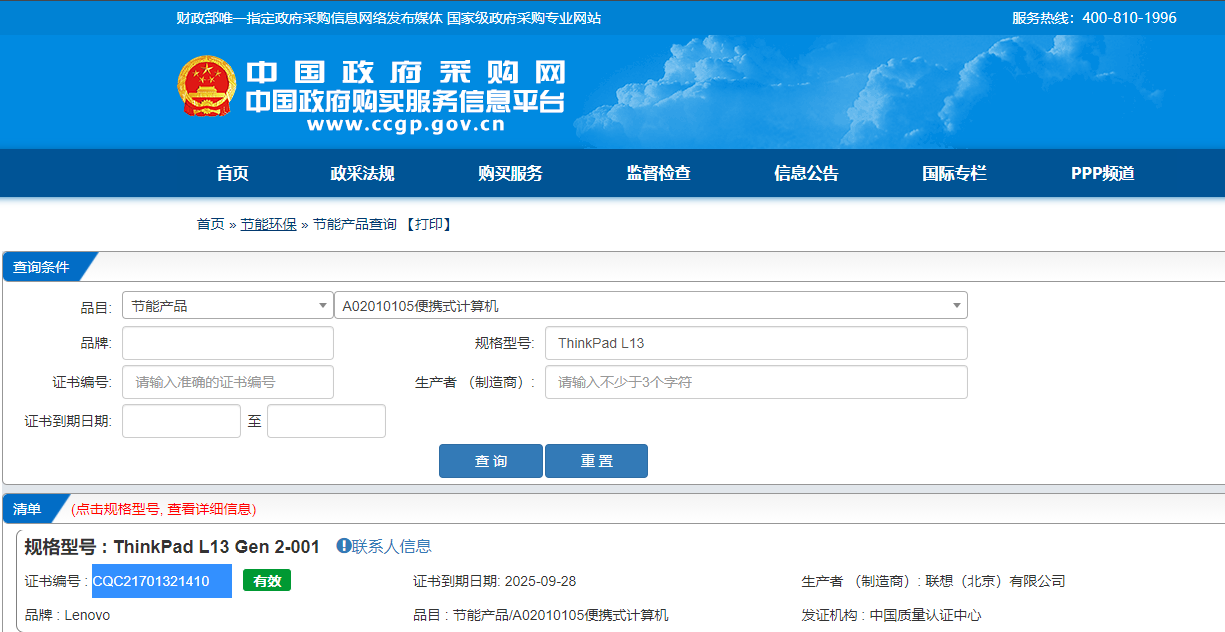Click the 品目 : 节能产品/A02010105 result text
The image size is (1225, 632).
(x=541, y=615)
